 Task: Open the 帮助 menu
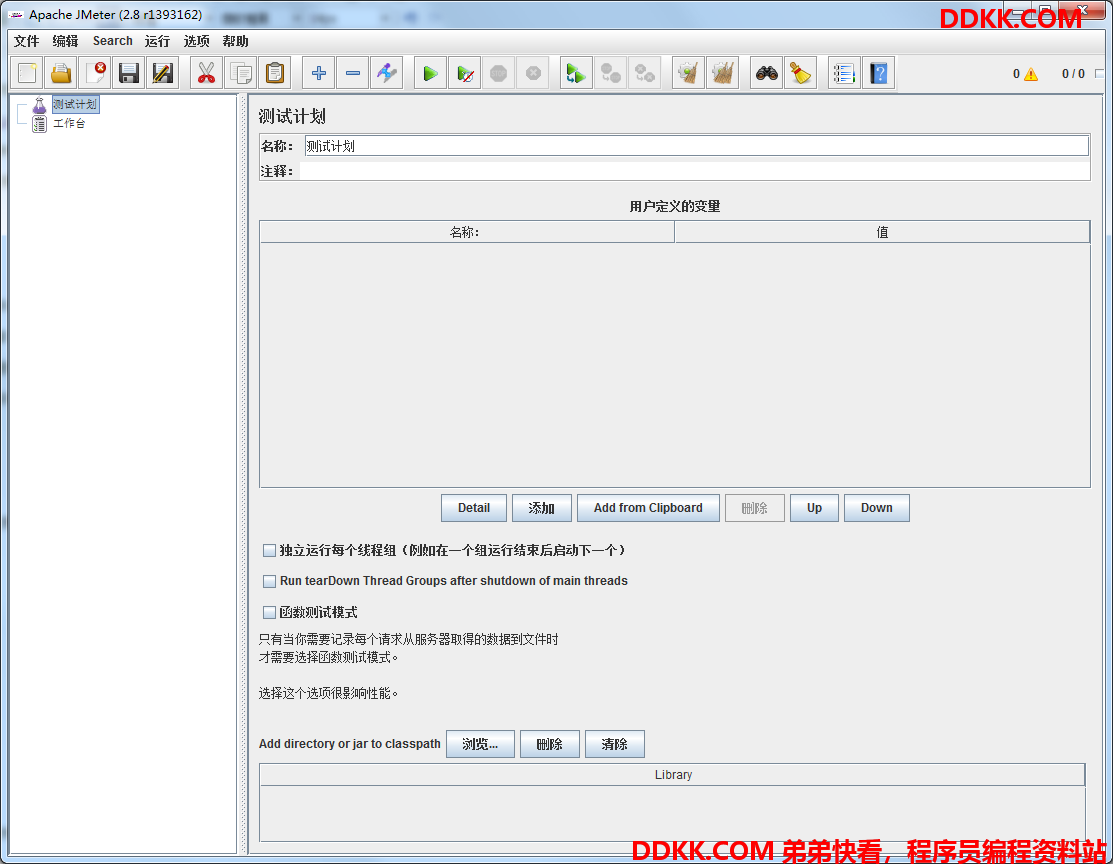[236, 41]
